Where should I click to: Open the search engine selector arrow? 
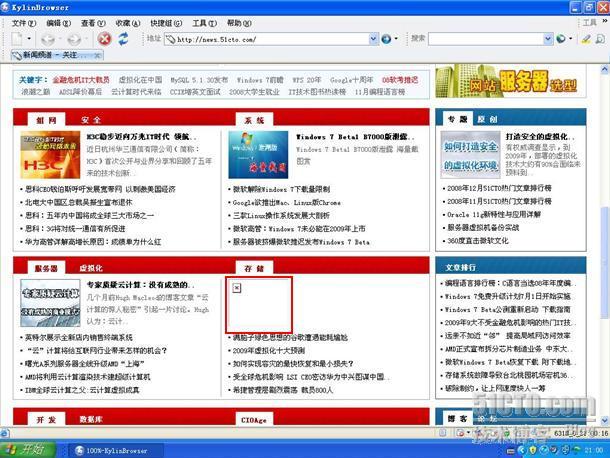point(570,39)
